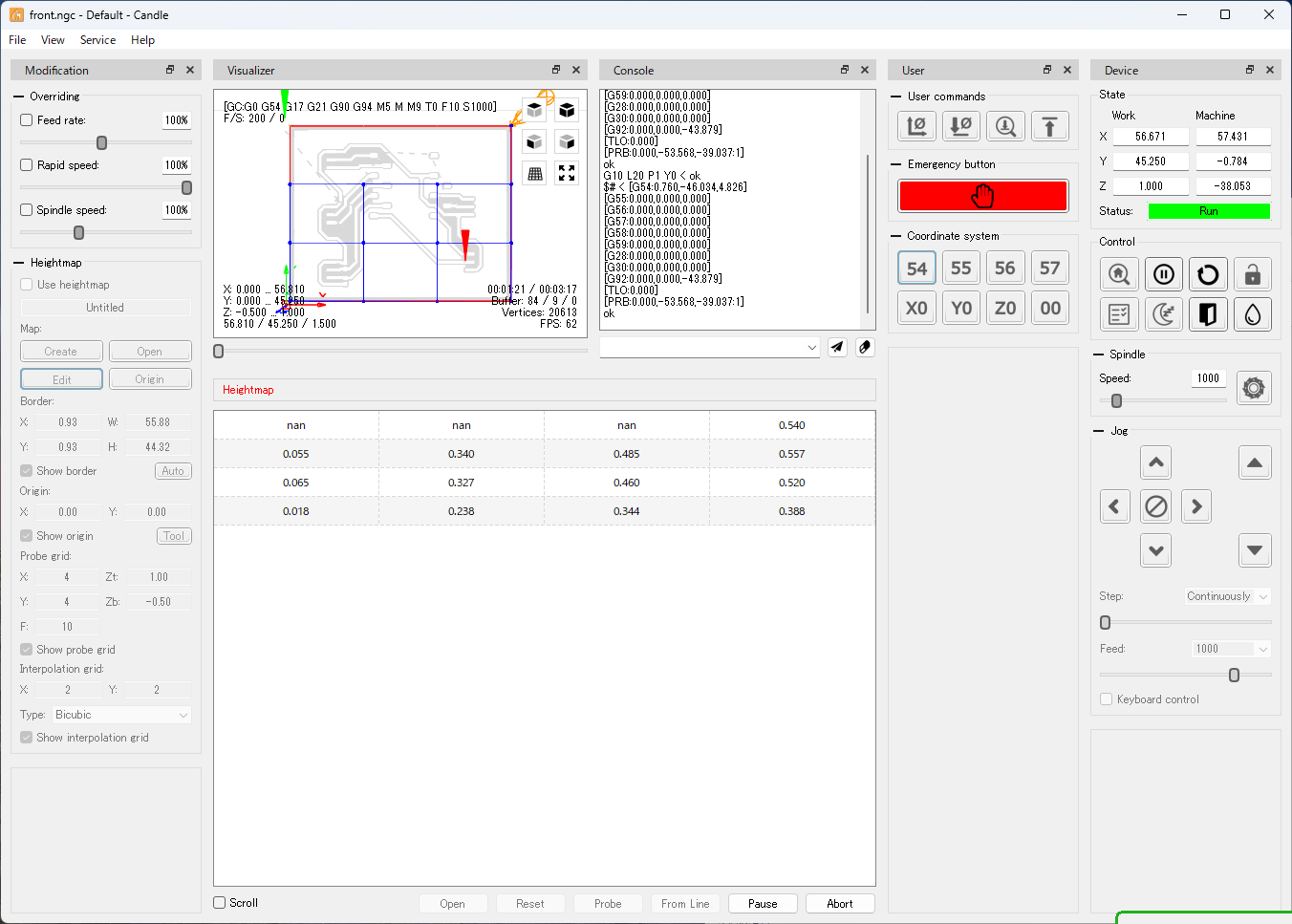Undock the Visualizer panel
This screenshot has height=924, width=1292.
556,70
